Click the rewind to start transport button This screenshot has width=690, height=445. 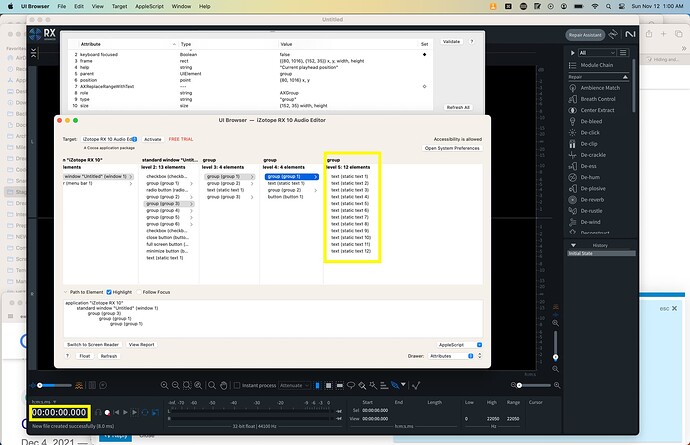point(117,412)
